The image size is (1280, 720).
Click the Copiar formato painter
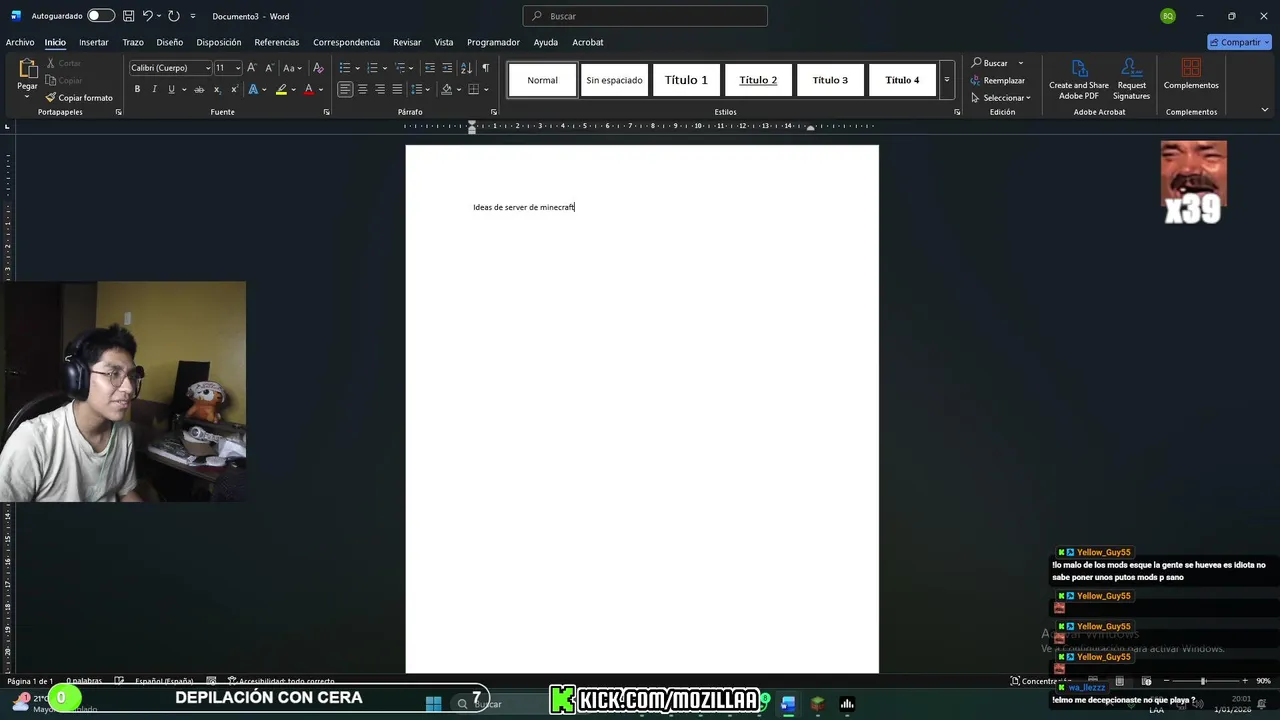click(79, 98)
